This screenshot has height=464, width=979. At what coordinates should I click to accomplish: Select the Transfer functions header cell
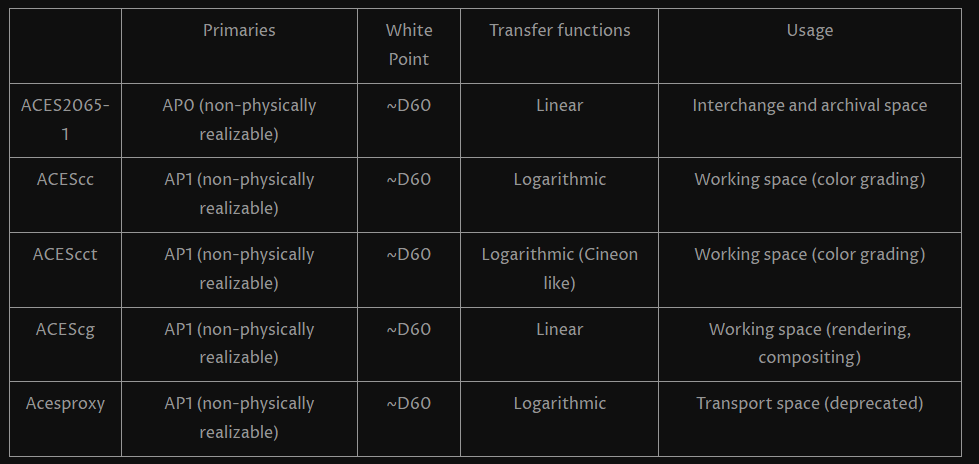[559, 30]
